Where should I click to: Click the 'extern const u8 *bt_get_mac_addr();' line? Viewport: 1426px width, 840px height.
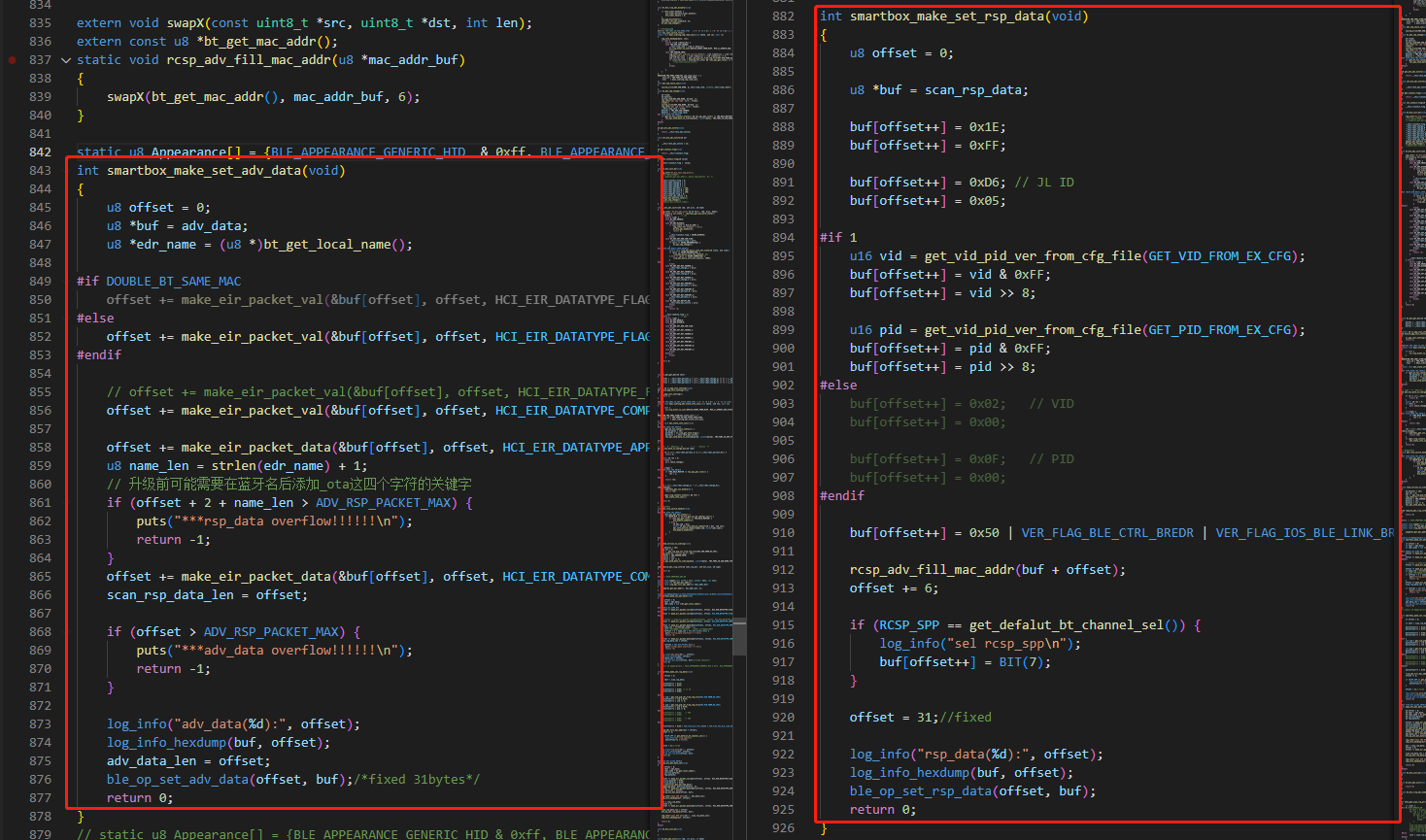click(207, 42)
